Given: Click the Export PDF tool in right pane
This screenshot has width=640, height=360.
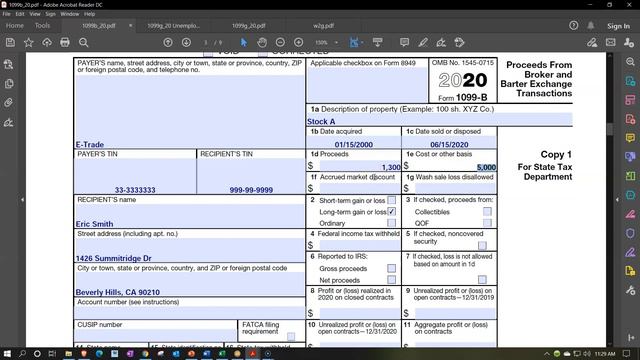Looking at the screenshot, I should coord(630,81).
